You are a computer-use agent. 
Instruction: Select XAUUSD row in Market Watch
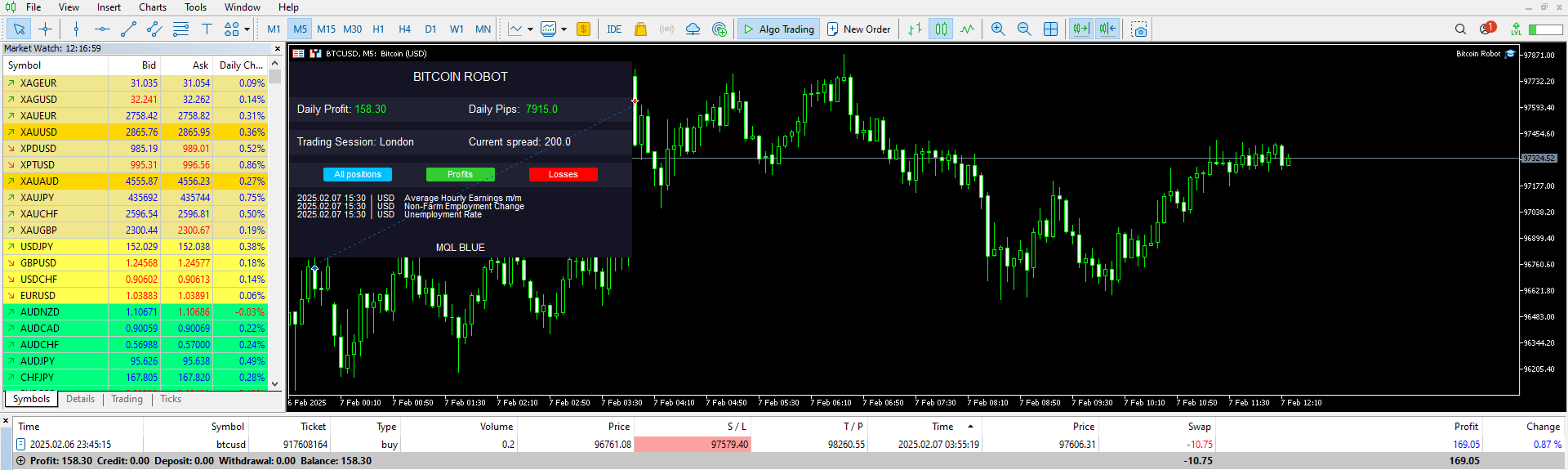(136, 132)
